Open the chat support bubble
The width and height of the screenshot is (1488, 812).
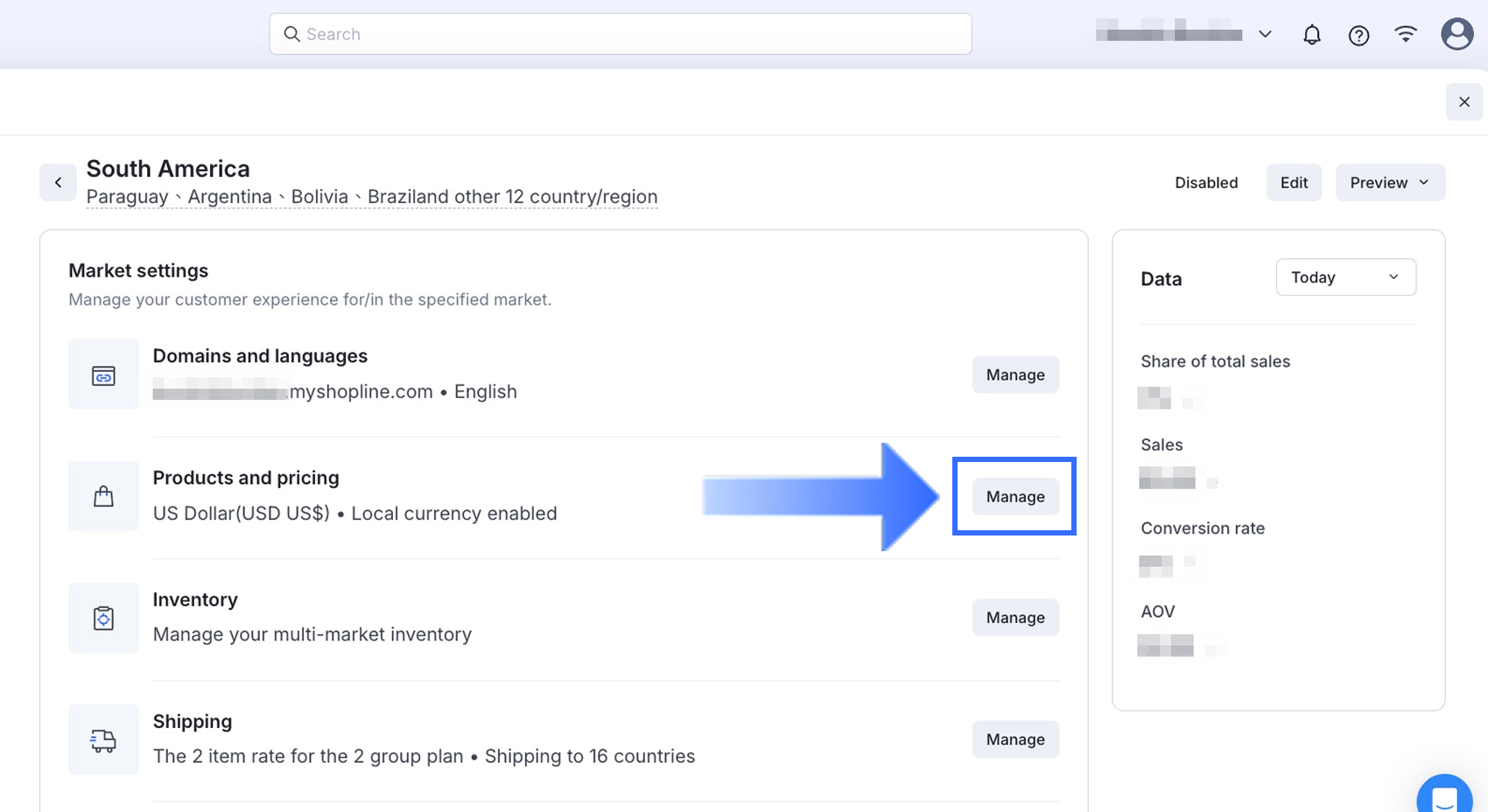tap(1444, 798)
